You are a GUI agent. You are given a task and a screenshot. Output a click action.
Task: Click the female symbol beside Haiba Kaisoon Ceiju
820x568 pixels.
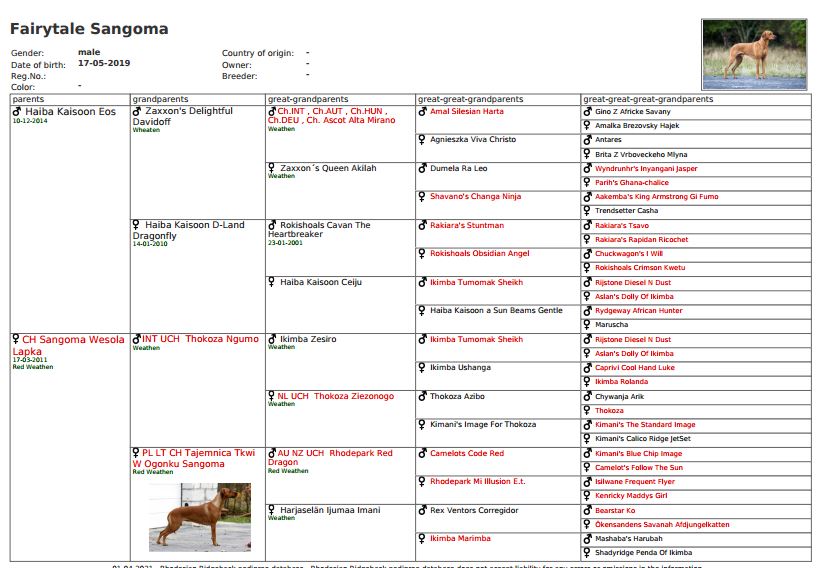coord(271,281)
